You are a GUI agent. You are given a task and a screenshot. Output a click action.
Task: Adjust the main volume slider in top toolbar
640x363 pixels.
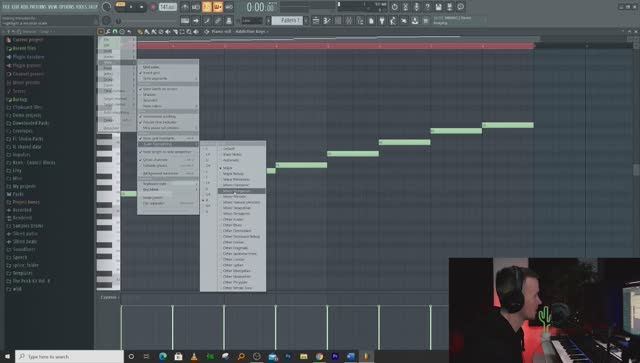[106, 7]
